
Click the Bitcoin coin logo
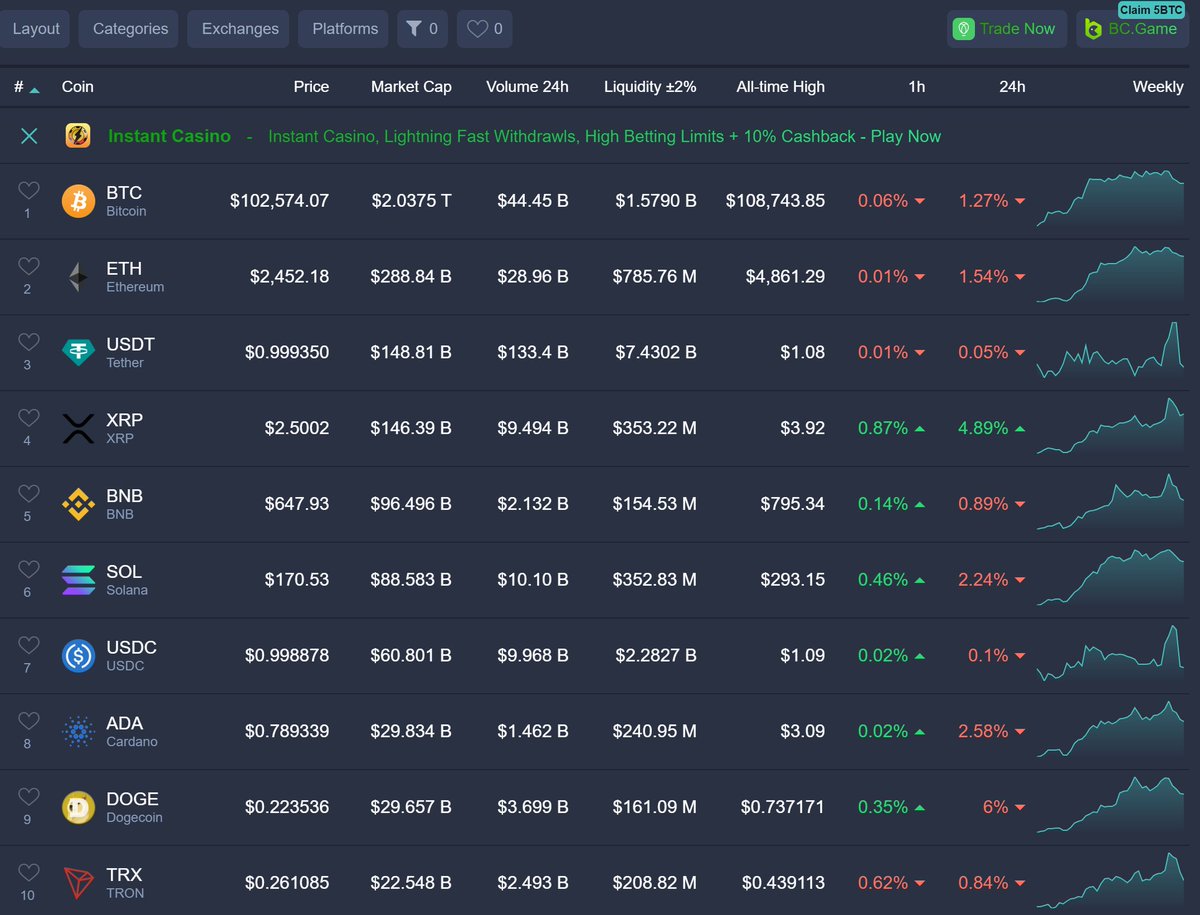coord(78,201)
